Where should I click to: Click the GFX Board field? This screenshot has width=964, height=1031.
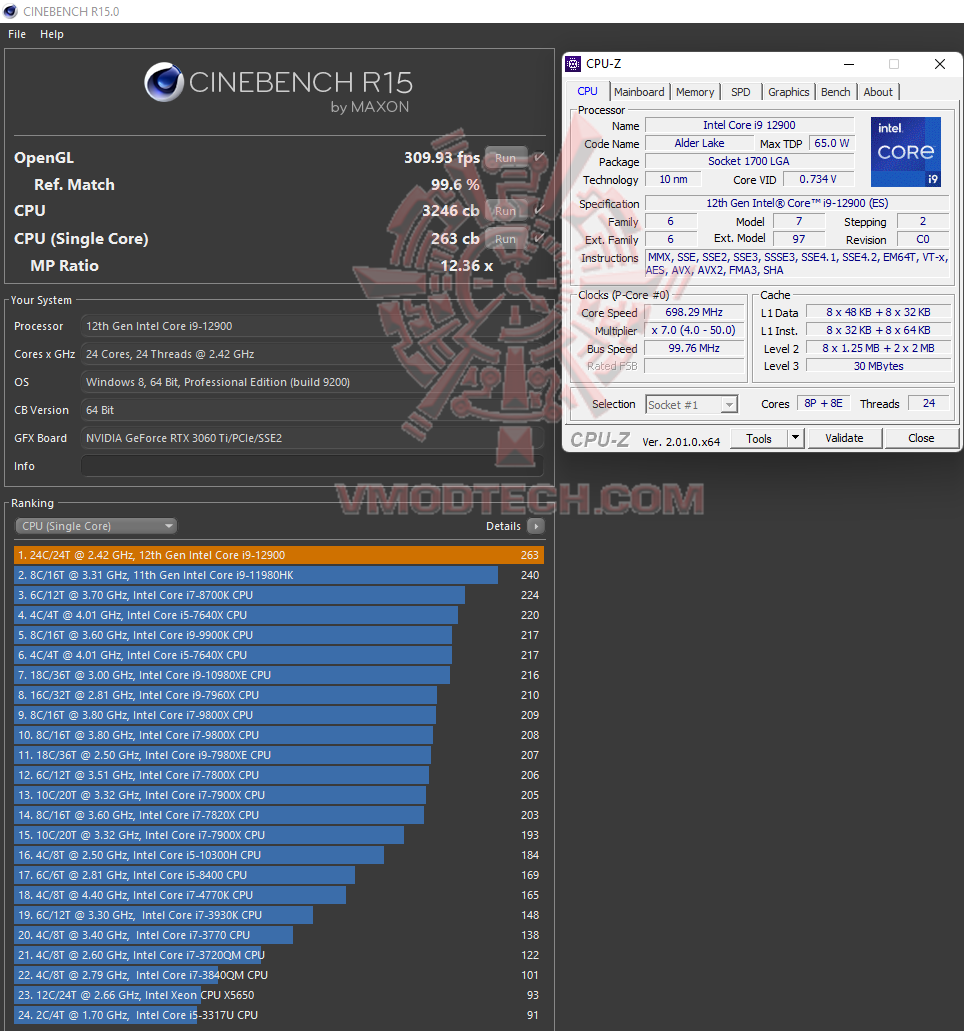point(312,438)
